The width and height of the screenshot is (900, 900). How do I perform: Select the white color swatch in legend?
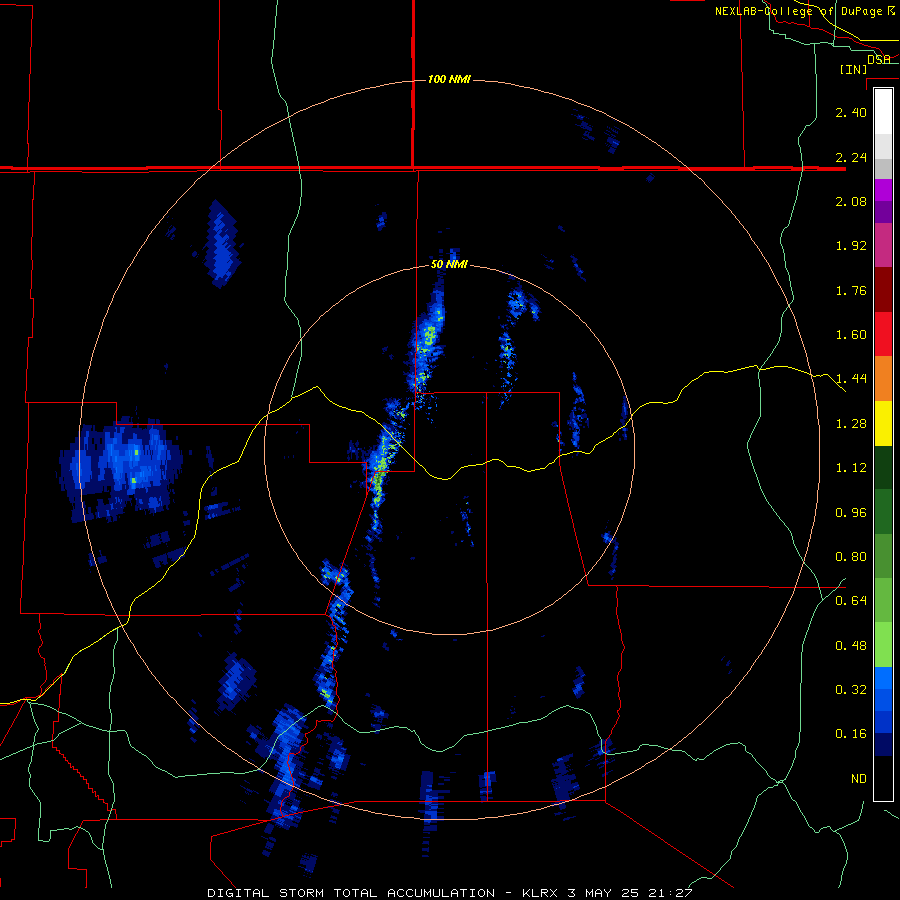pos(883,112)
